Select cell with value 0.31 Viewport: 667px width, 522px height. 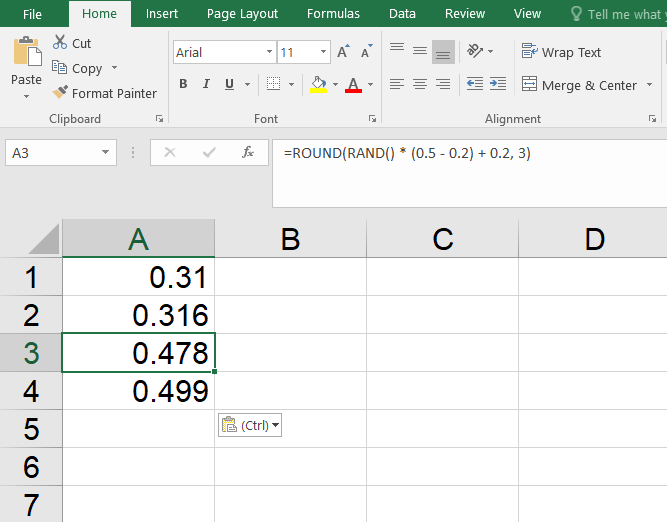(x=139, y=277)
